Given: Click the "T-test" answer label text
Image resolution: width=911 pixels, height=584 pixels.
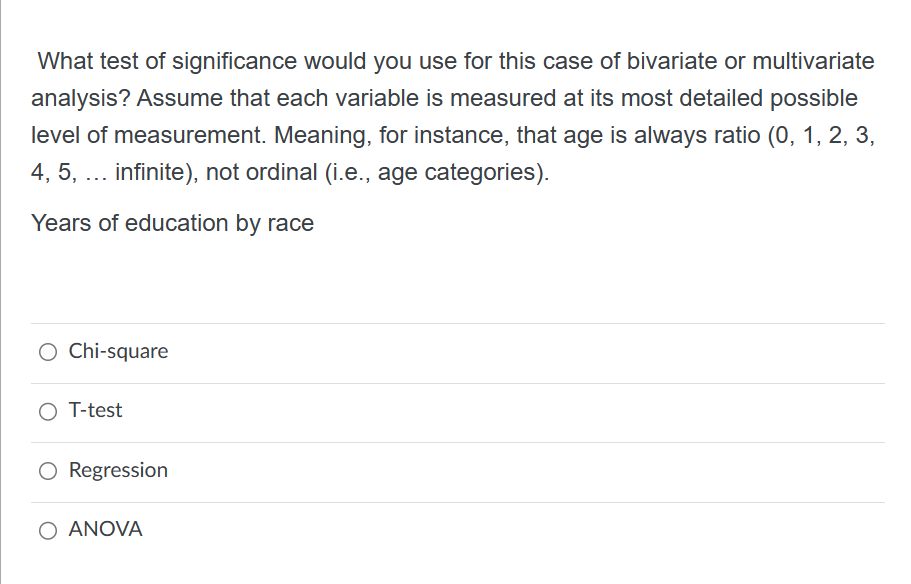Looking at the screenshot, I should pos(96,411).
